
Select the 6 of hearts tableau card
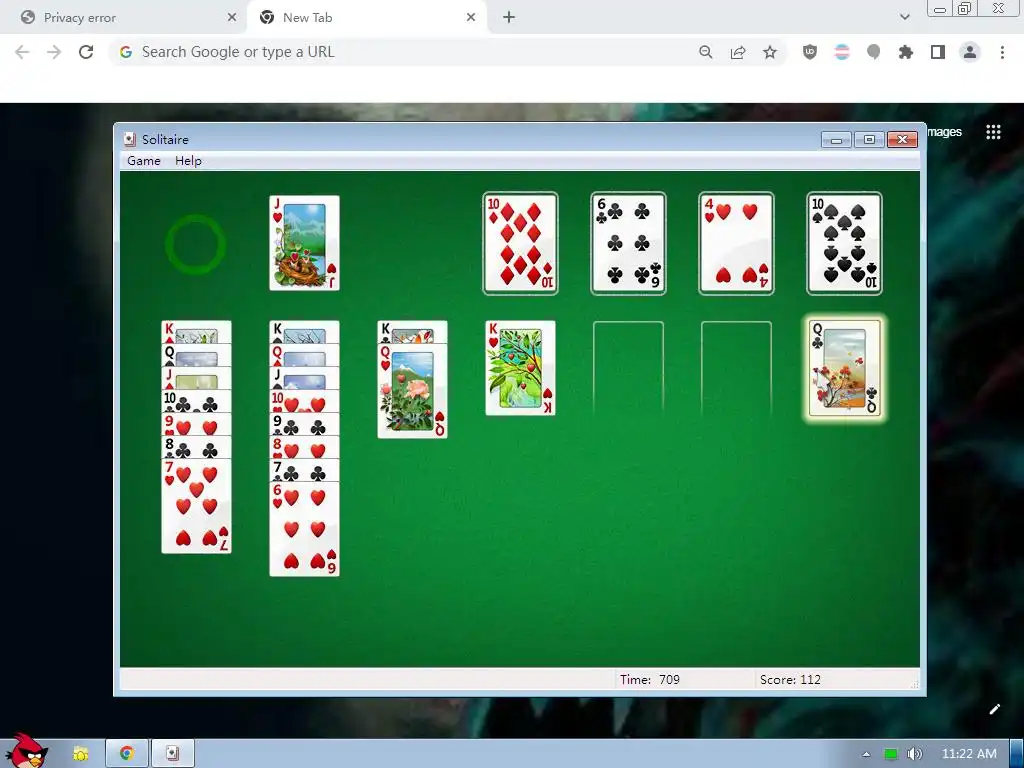tap(304, 529)
